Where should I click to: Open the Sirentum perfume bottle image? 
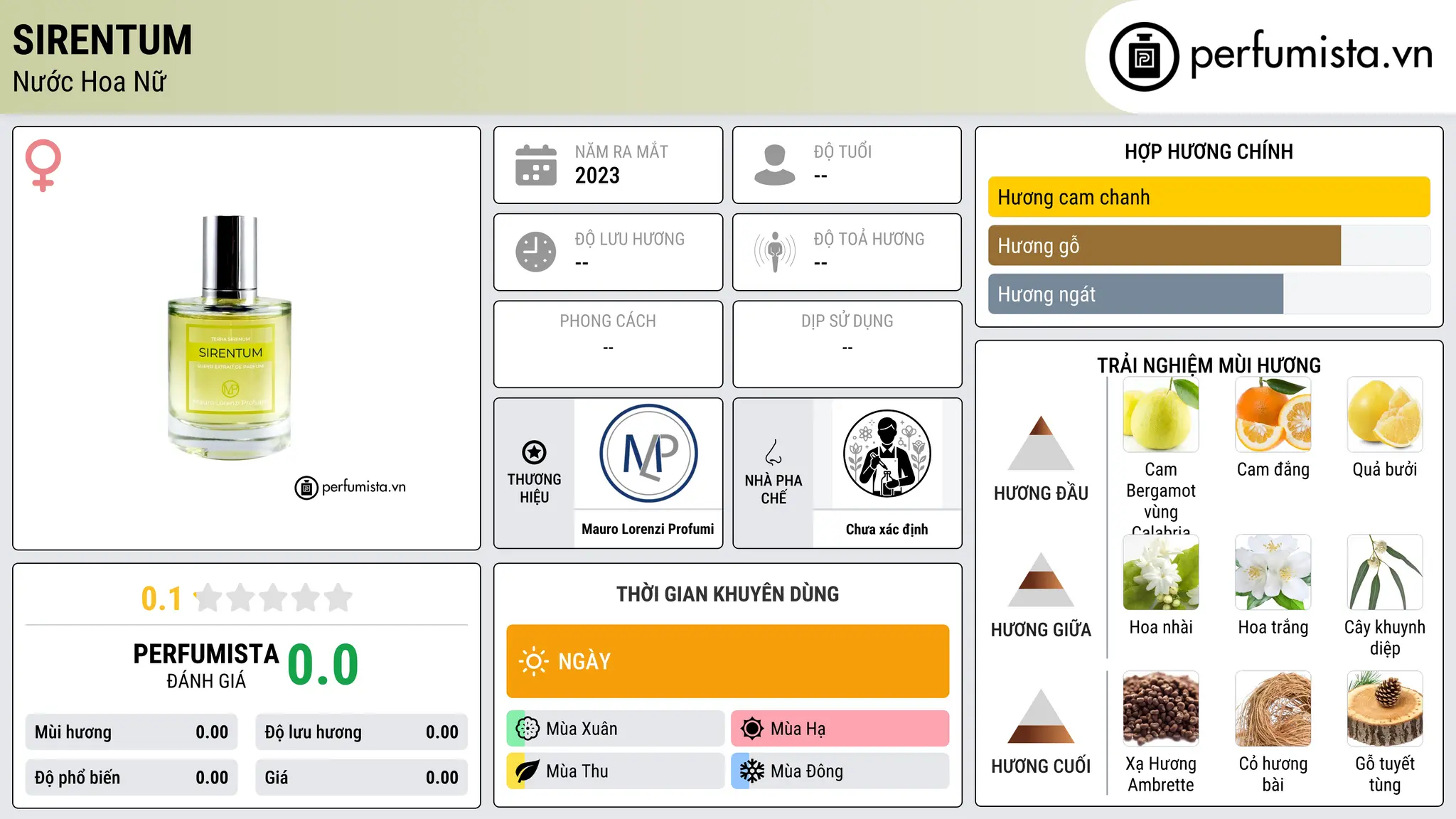(230, 338)
